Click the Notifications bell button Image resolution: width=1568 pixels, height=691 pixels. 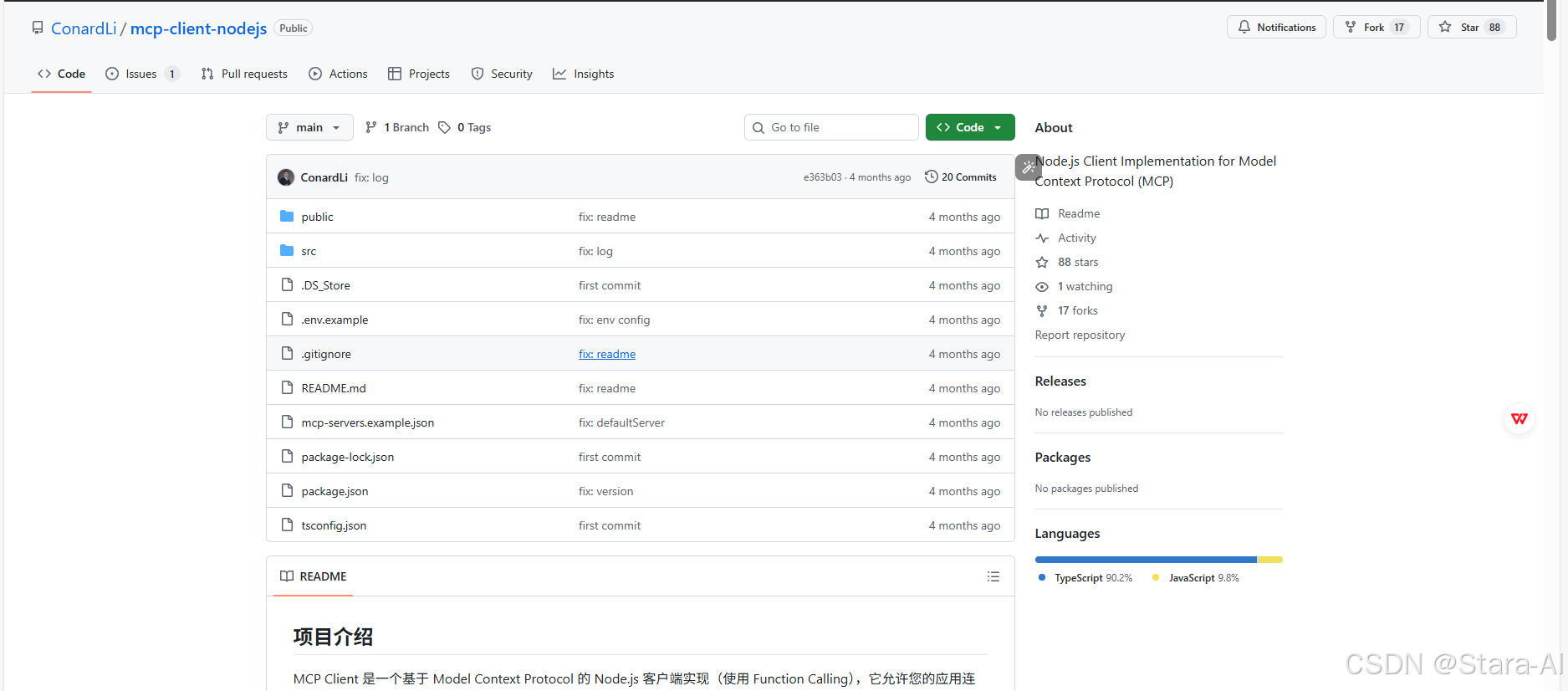[x=1276, y=27]
